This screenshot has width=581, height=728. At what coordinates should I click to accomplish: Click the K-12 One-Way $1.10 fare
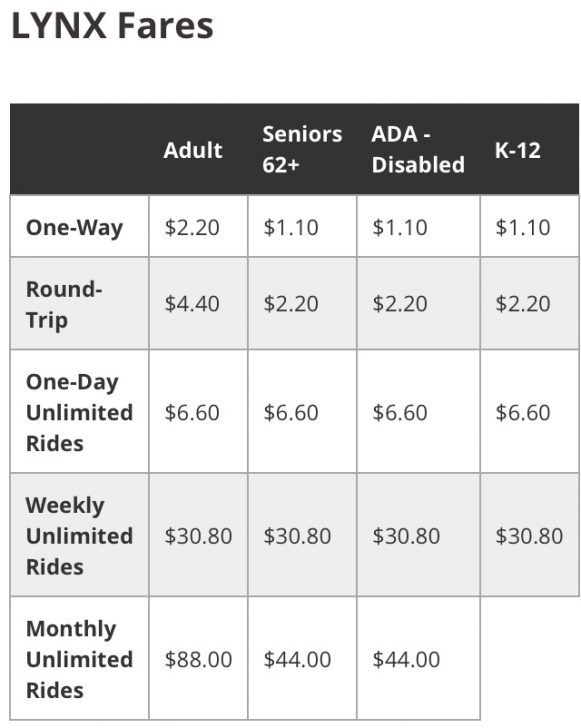(522, 228)
